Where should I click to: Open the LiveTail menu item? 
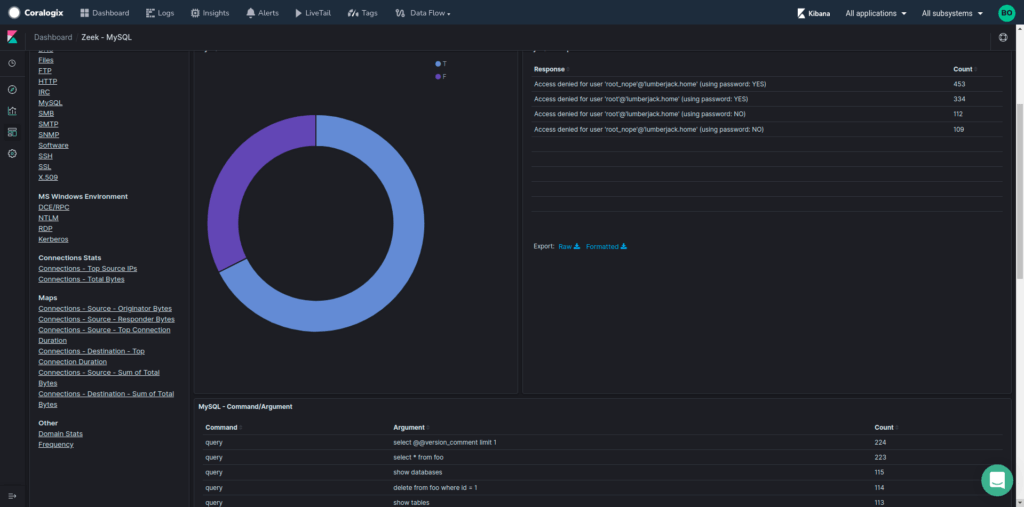tap(313, 13)
